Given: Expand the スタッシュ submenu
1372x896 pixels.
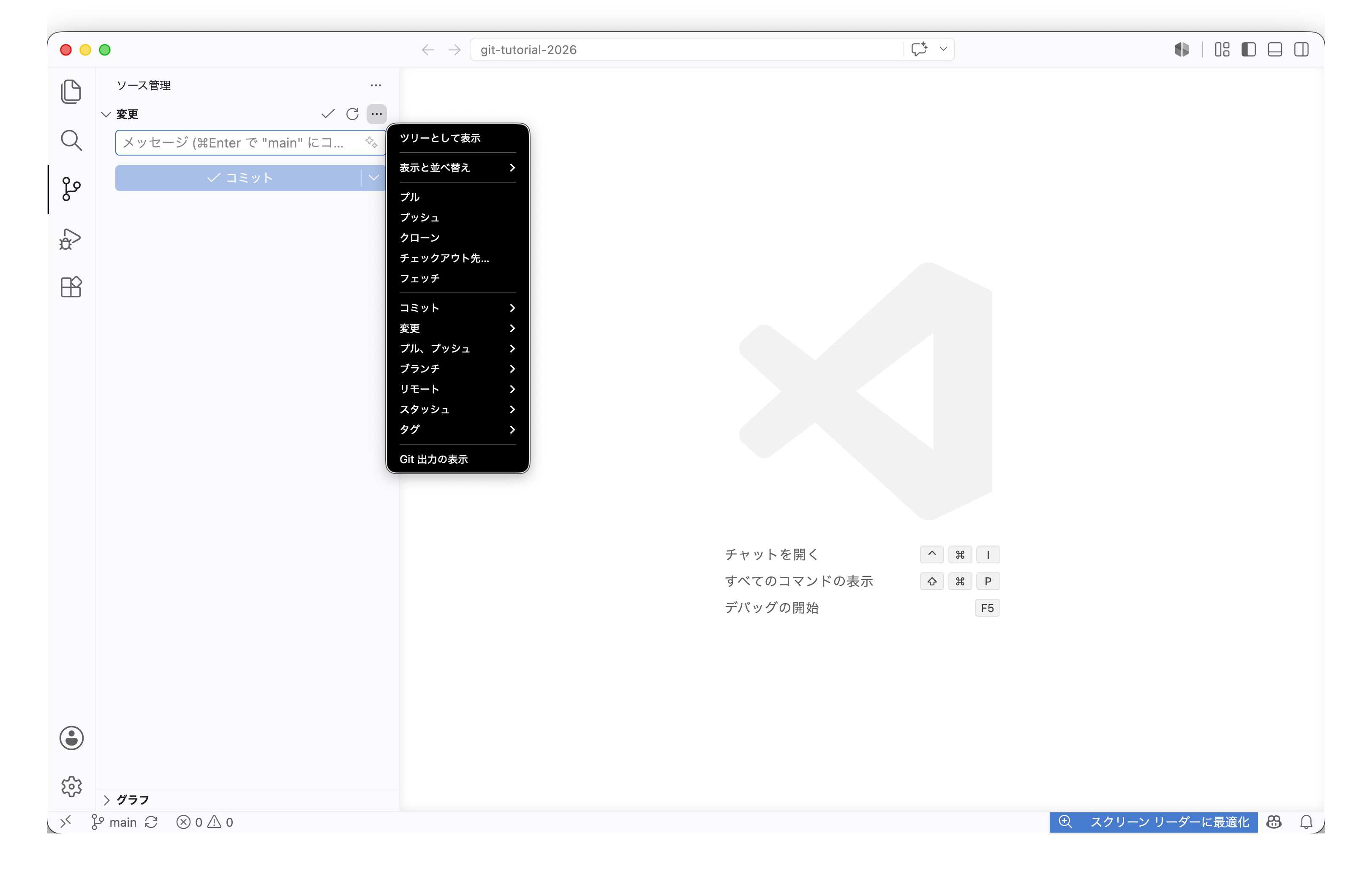Looking at the screenshot, I should point(458,410).
